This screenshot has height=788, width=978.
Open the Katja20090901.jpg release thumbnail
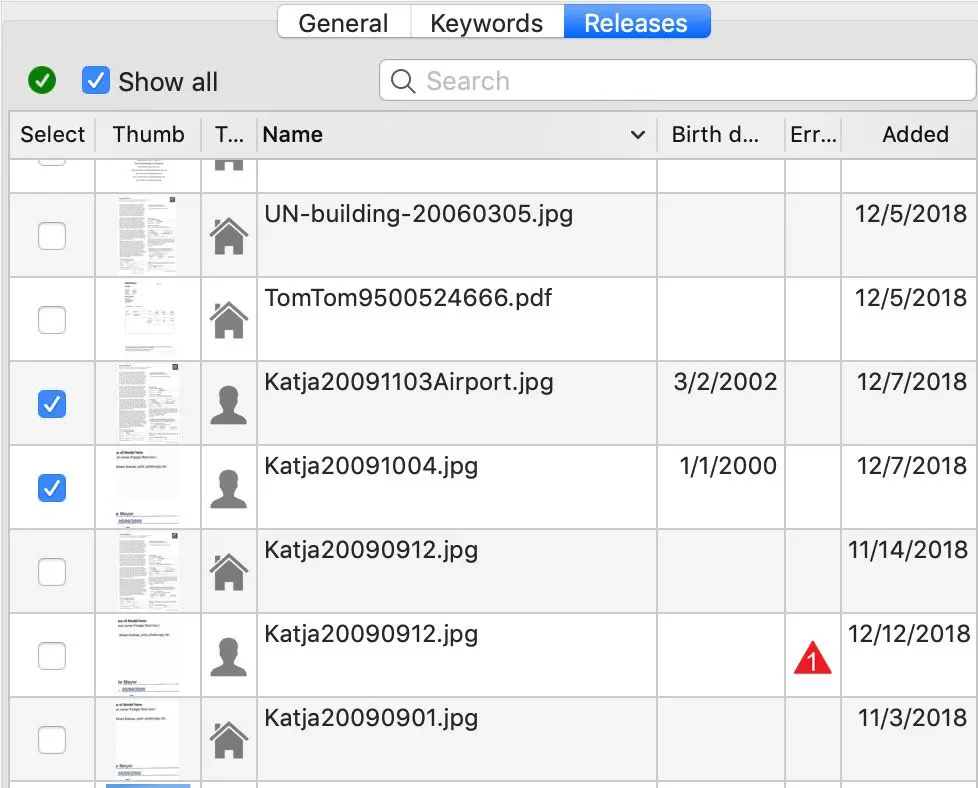148,739
